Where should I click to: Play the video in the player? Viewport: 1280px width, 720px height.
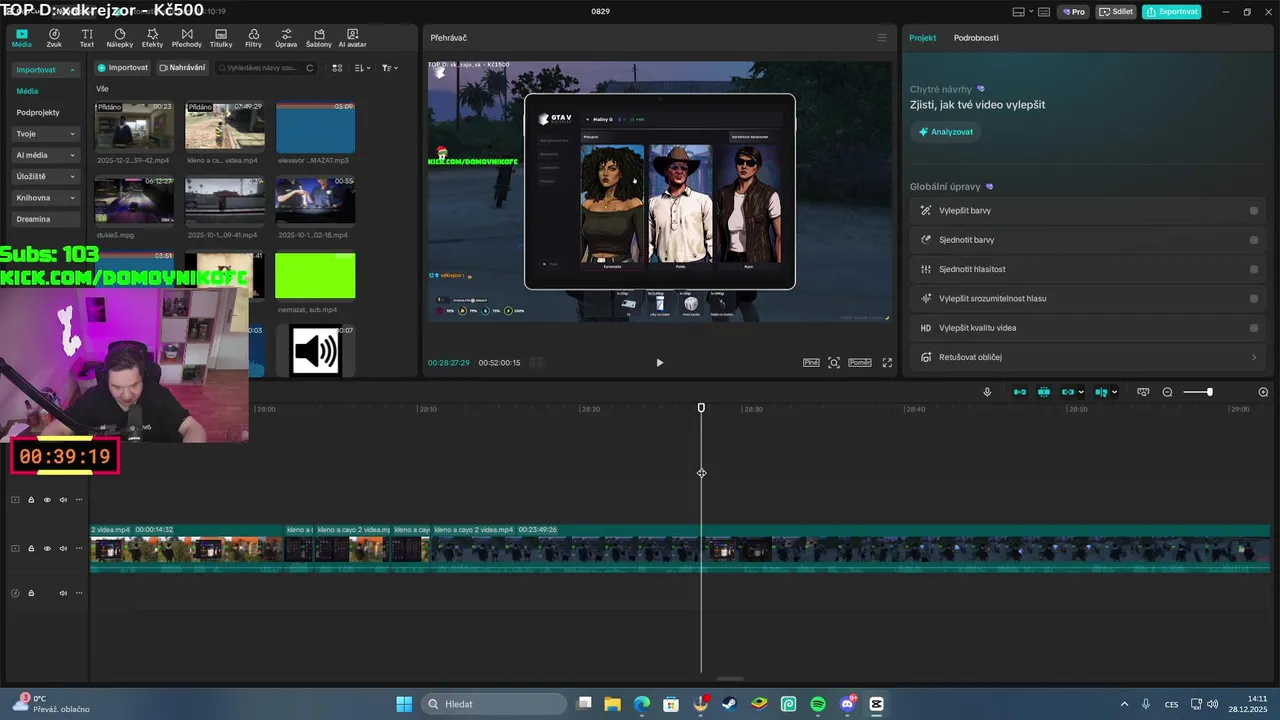(659, 363)
